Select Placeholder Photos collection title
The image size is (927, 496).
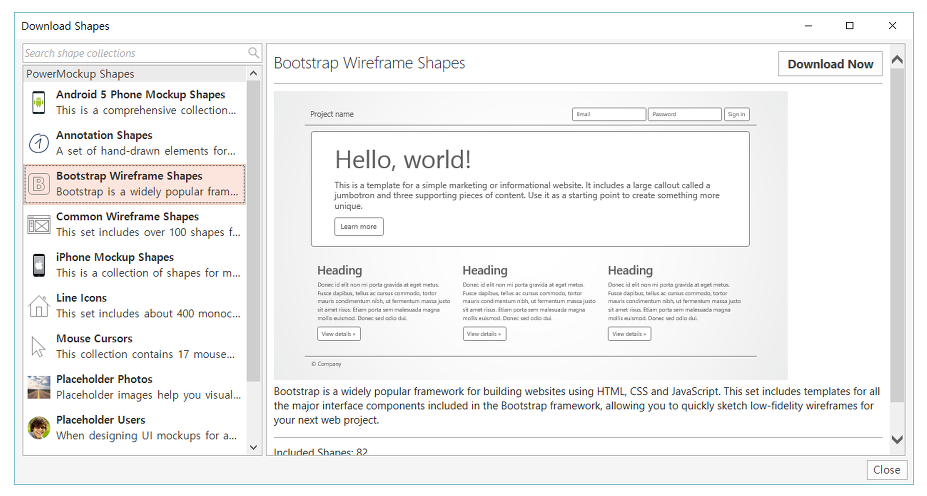pos(104,380)
